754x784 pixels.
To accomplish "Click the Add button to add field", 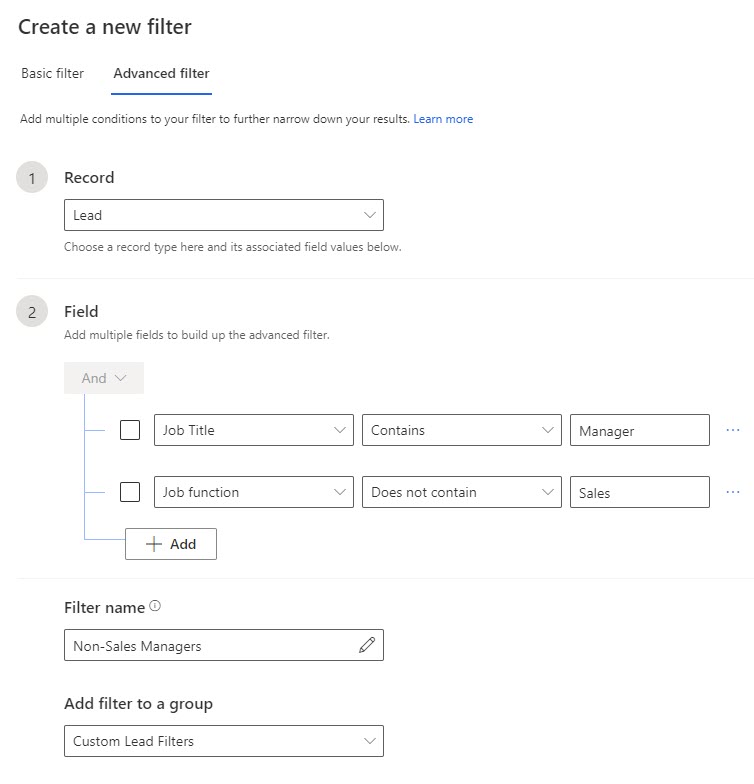I will pyautogui.click(x=171, y=544).
